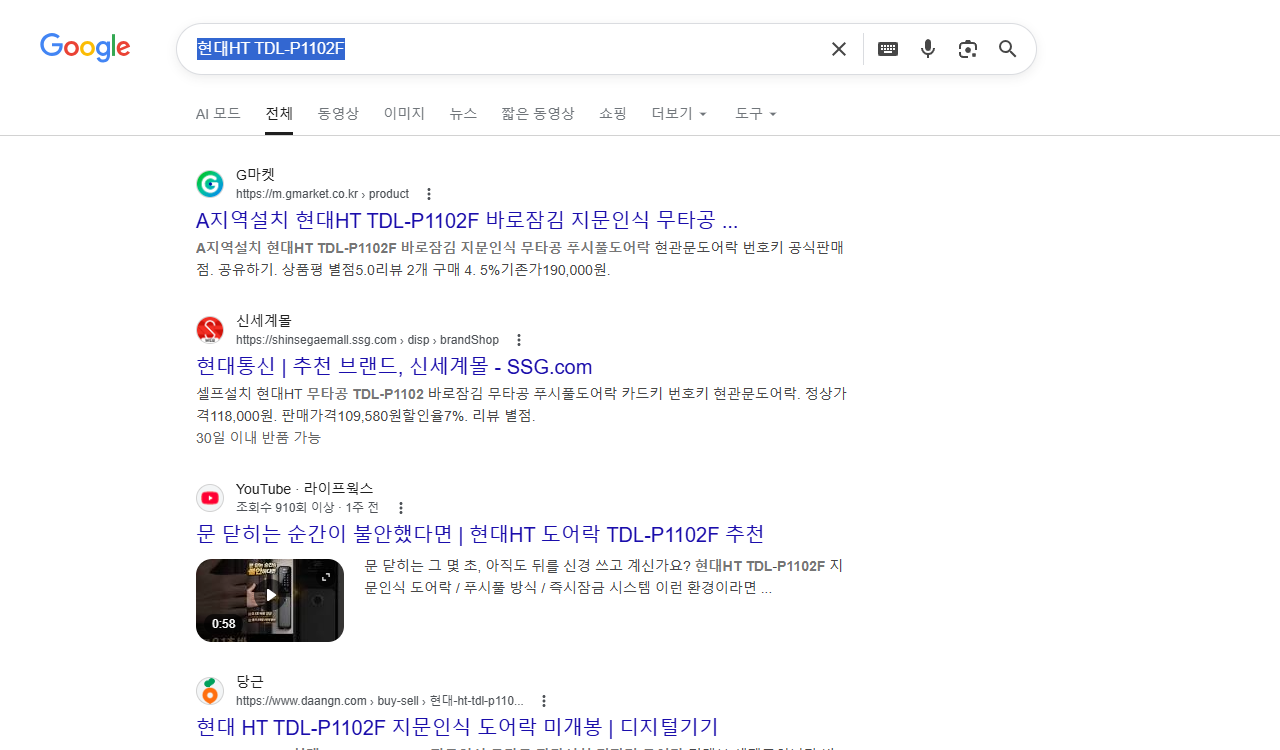Switch to the 동영상 tab

(338, 113)
